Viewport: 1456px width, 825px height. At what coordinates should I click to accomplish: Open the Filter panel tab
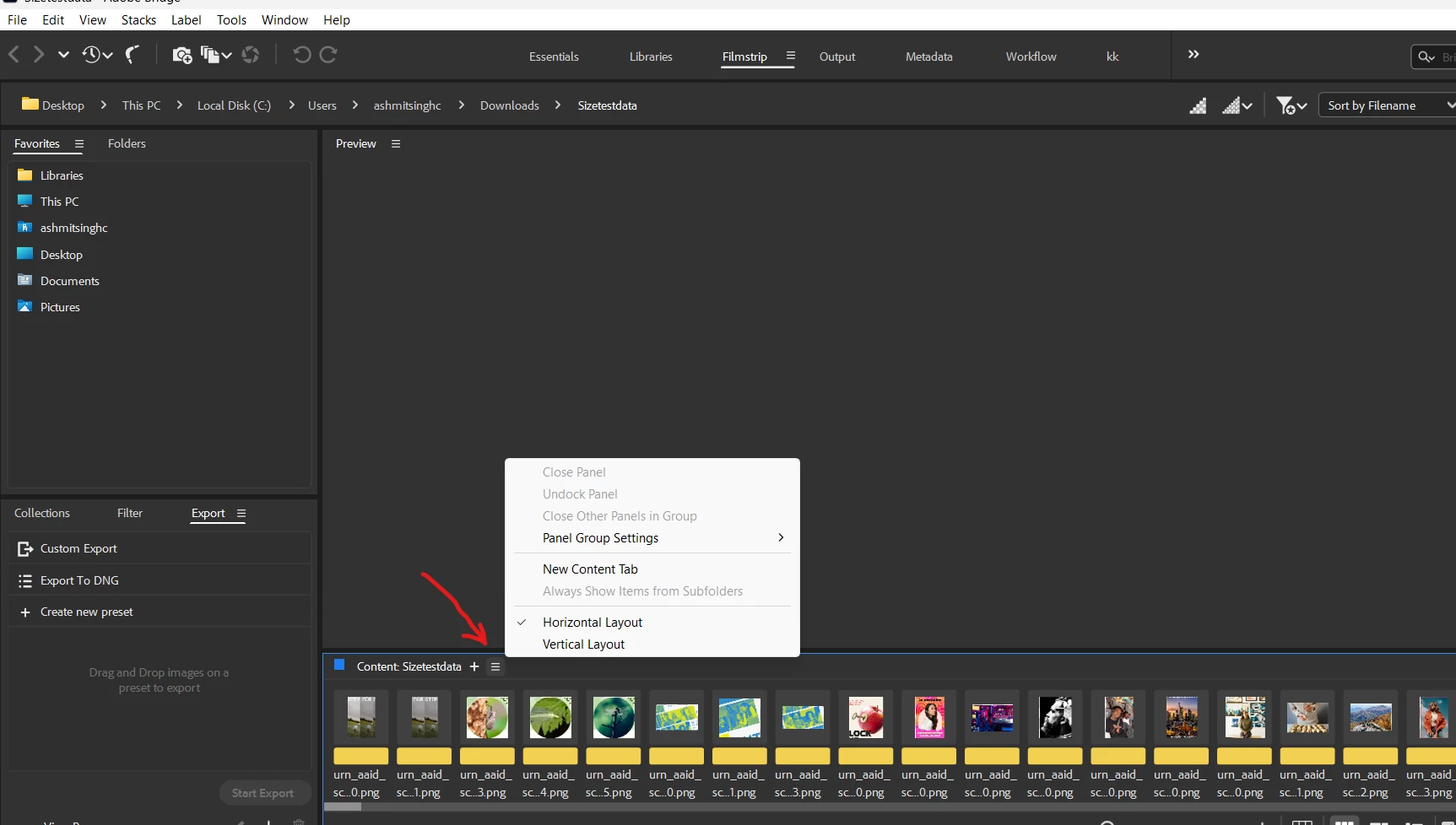tap(130, 514)
